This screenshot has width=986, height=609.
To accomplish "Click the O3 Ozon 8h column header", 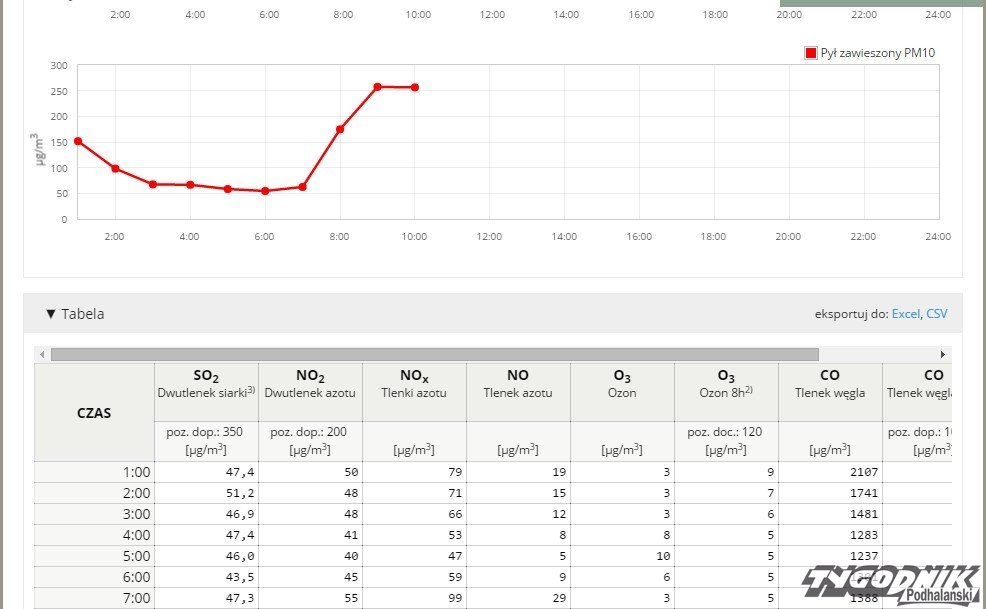I will tap(726, 383).
